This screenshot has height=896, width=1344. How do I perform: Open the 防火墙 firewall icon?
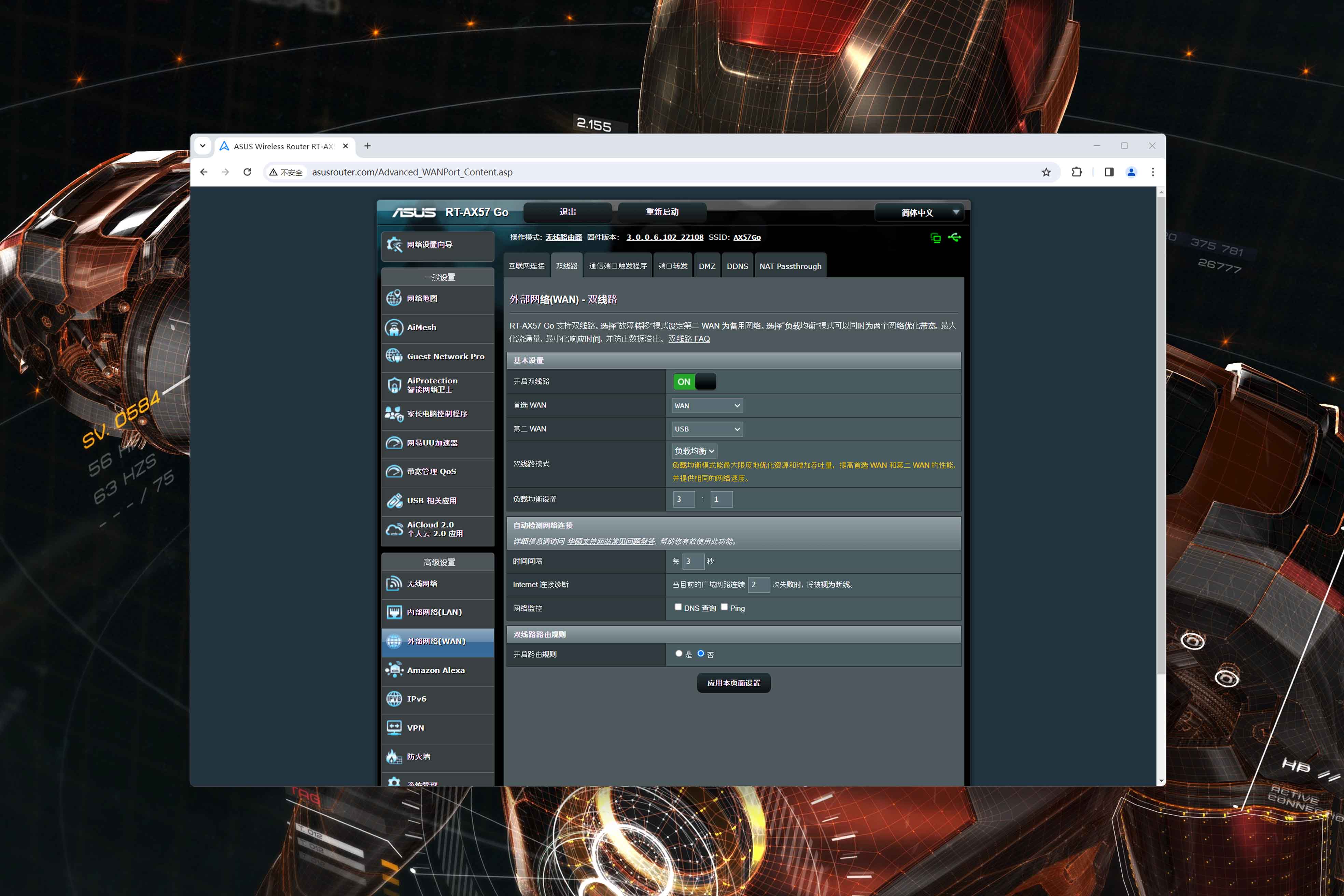pos(394,757)
